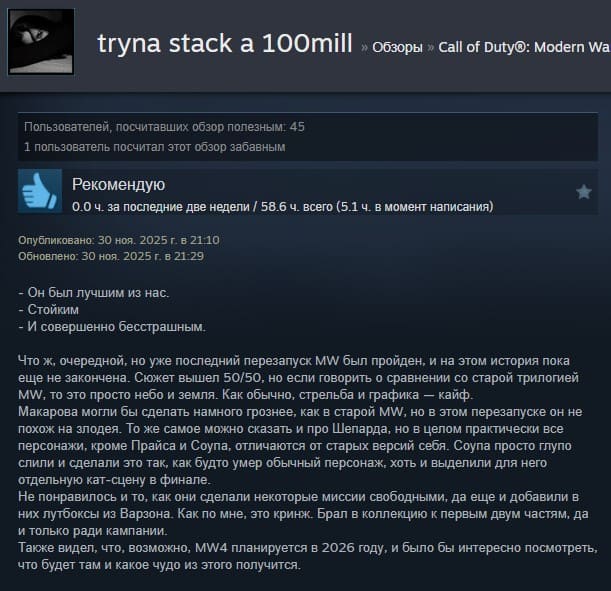Open the Call of Duty®: Modern Warfare link
Viewport: 611px width, 591px height.
(x=524, y=47)
